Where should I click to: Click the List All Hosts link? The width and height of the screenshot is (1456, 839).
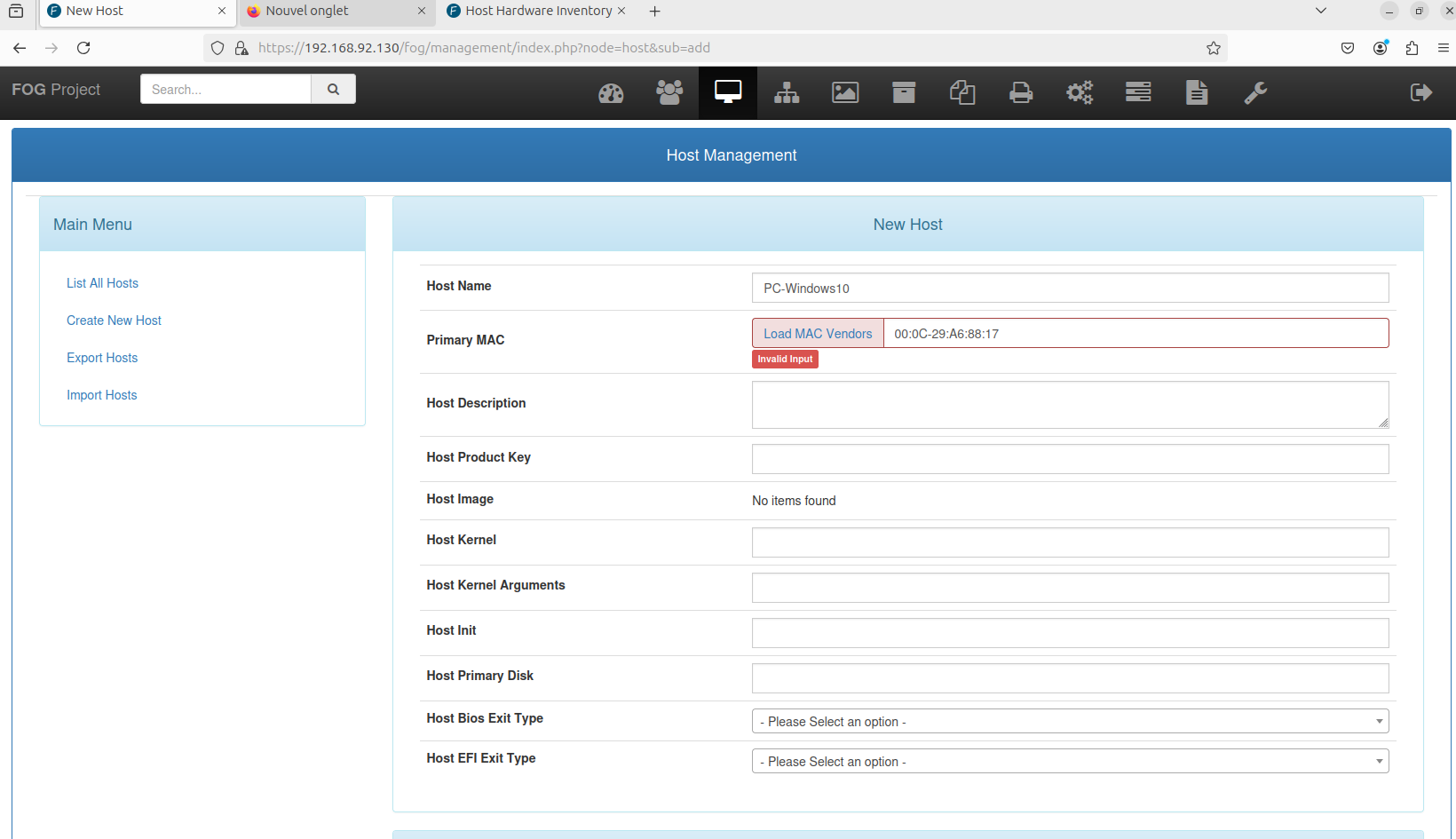(102, 283)
